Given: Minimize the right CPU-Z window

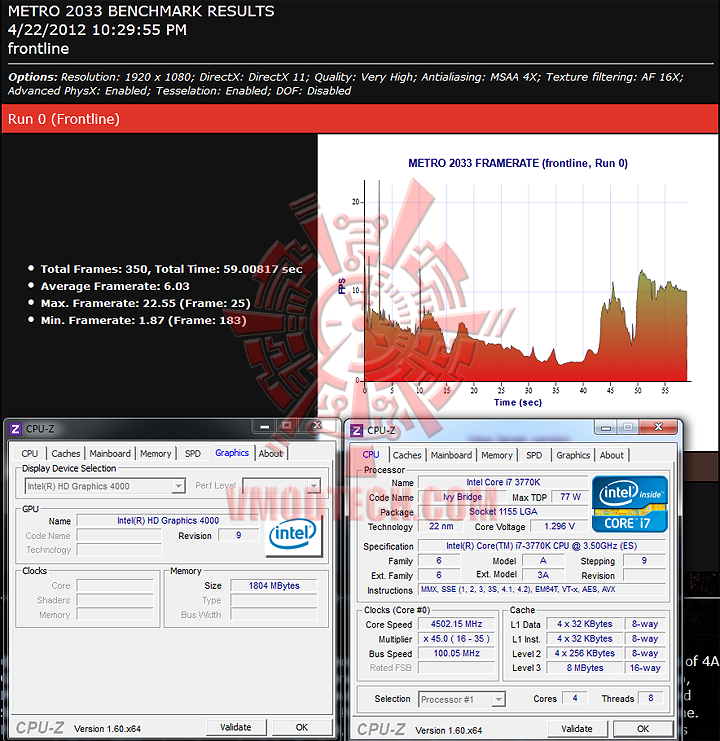Looking at the screenshot, I should (606, 428).
